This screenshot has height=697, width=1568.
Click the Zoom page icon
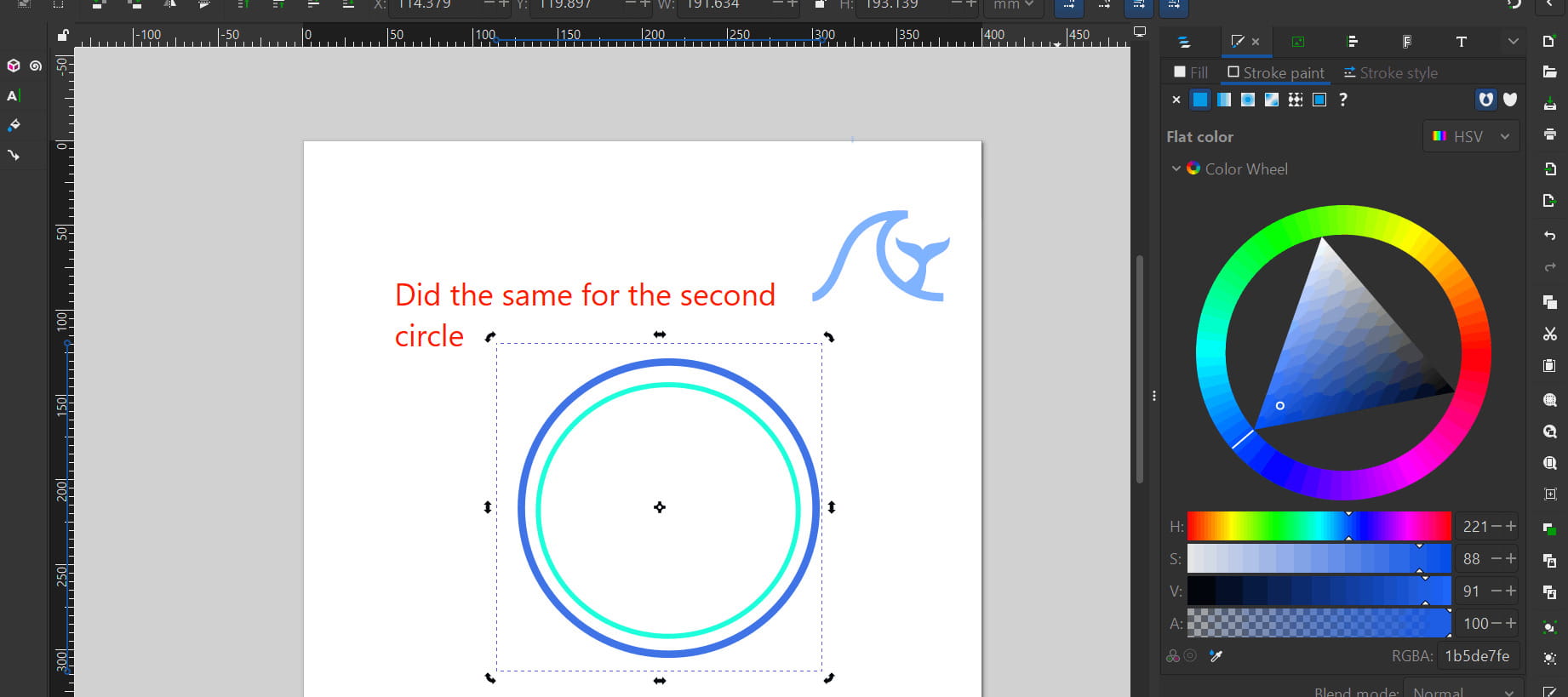click(x=1549, y=463)
